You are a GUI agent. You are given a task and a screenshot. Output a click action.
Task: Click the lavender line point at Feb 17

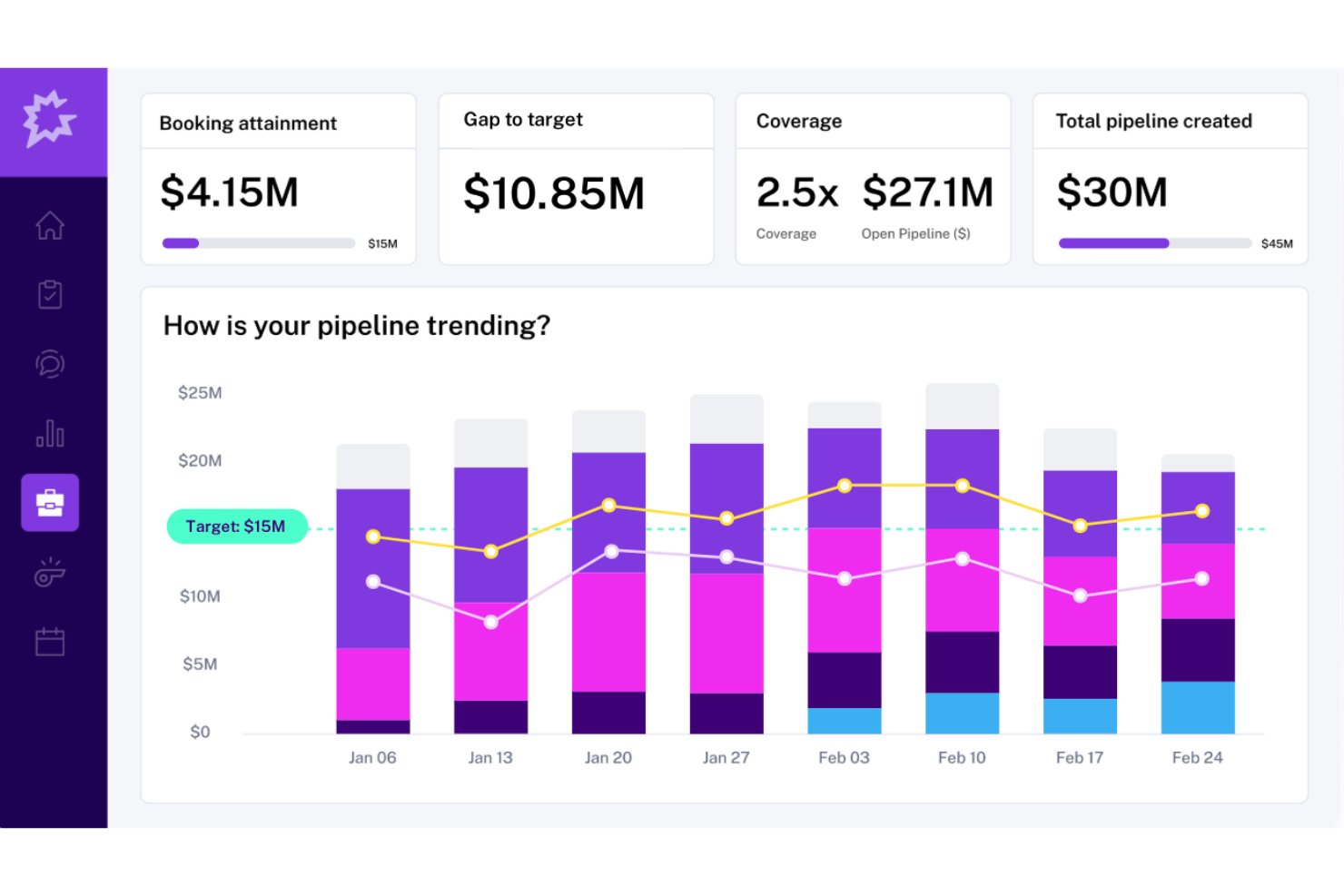point(1081,596)
